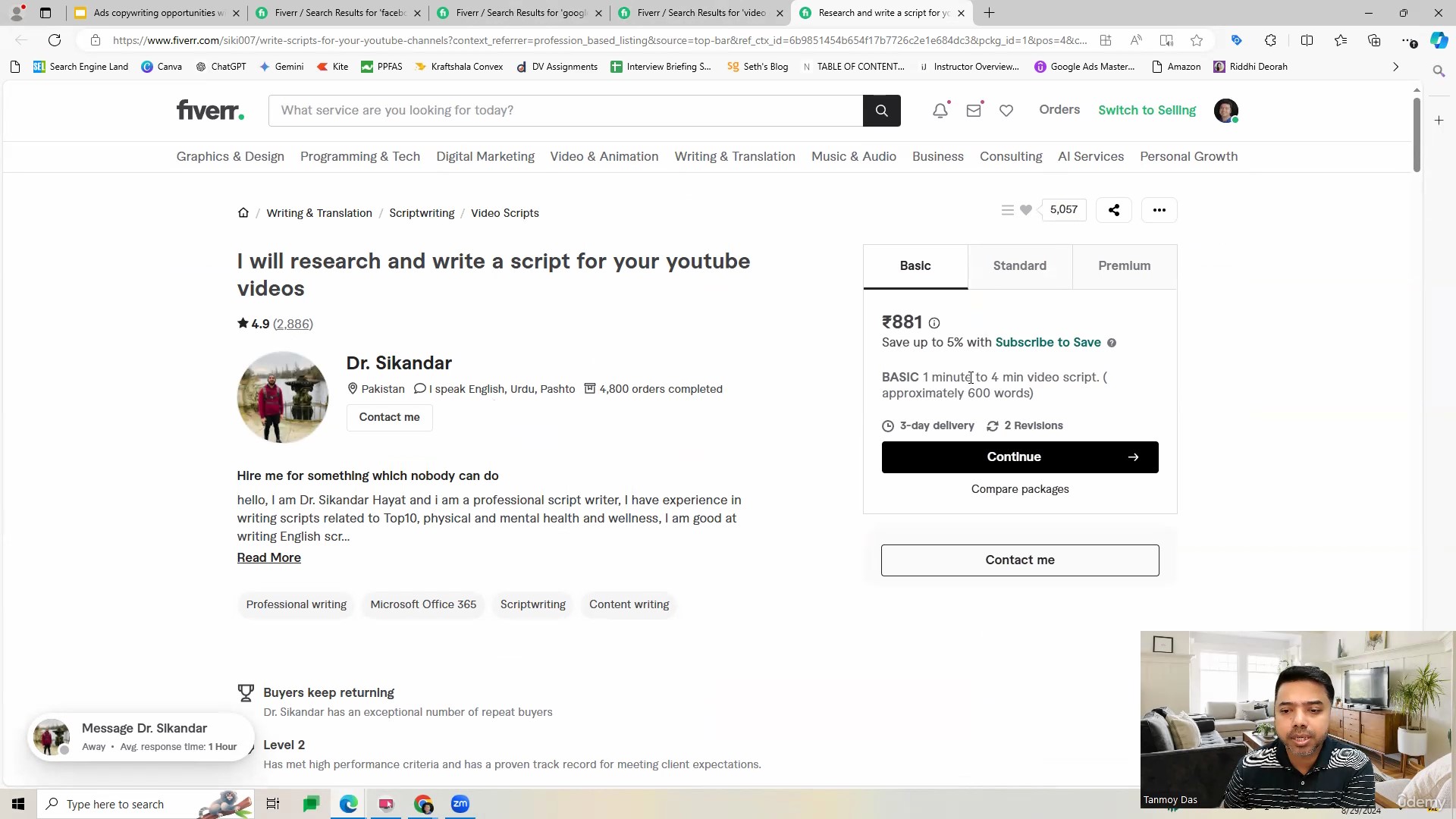The width and height of the screenshot is (1456, 819).
Task: Click Contact me in package sidebar
Action: [x=1020, y=560]
